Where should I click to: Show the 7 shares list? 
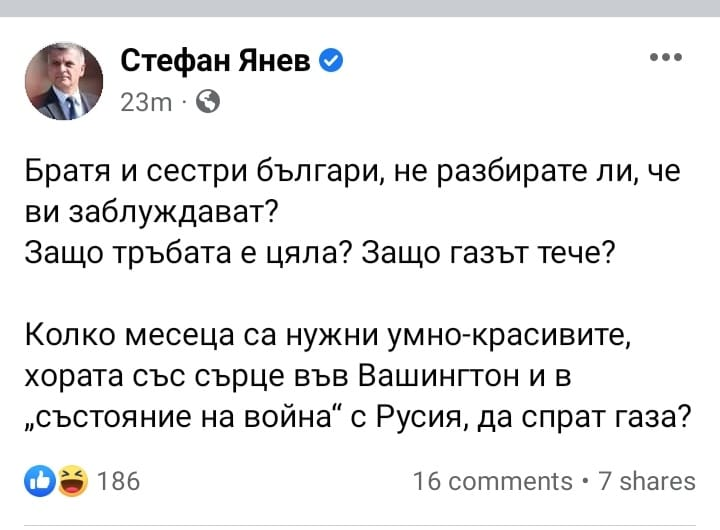tap(645, 481)
